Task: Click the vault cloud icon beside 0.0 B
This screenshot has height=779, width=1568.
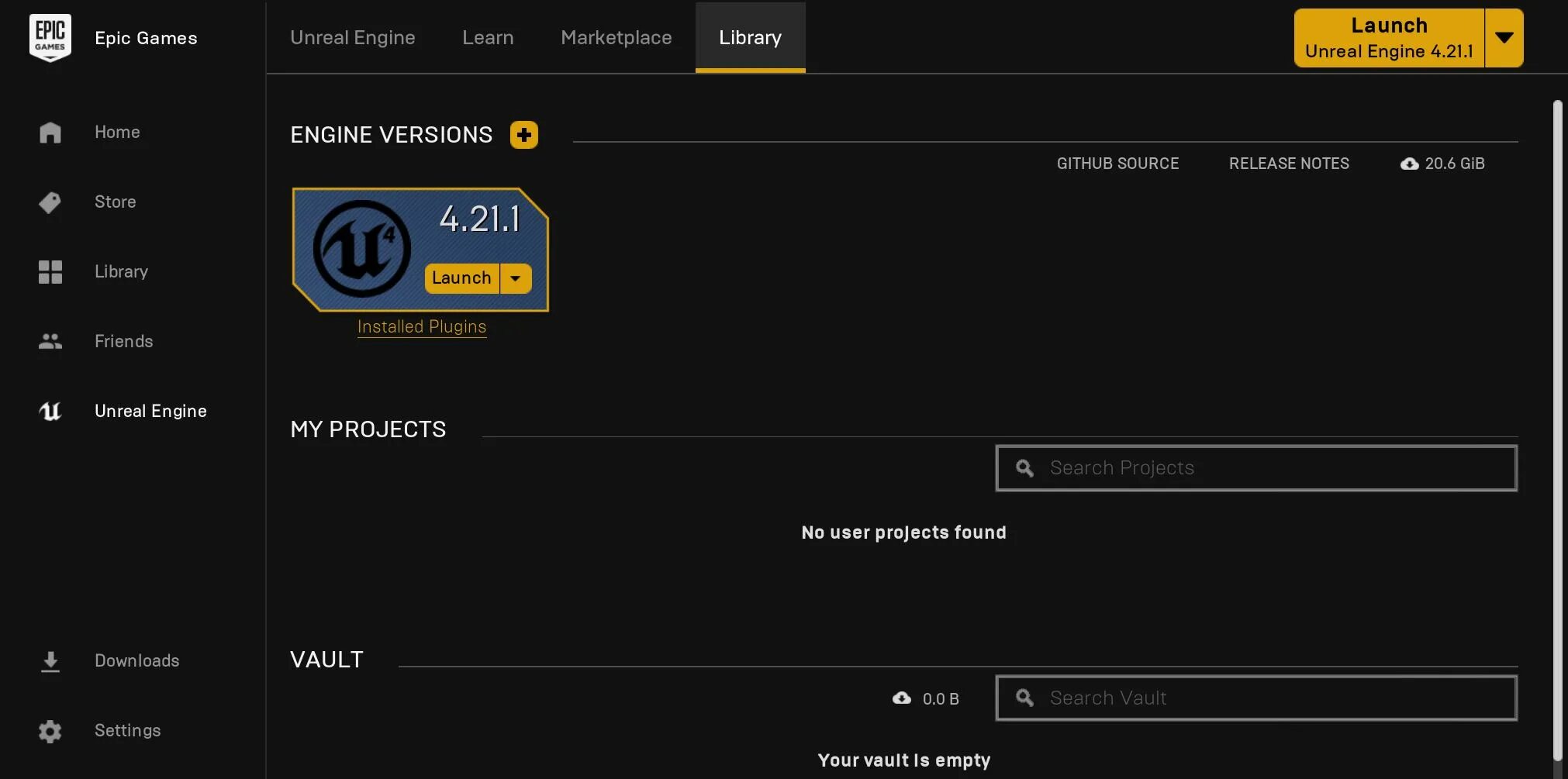Action: point(902,698)
